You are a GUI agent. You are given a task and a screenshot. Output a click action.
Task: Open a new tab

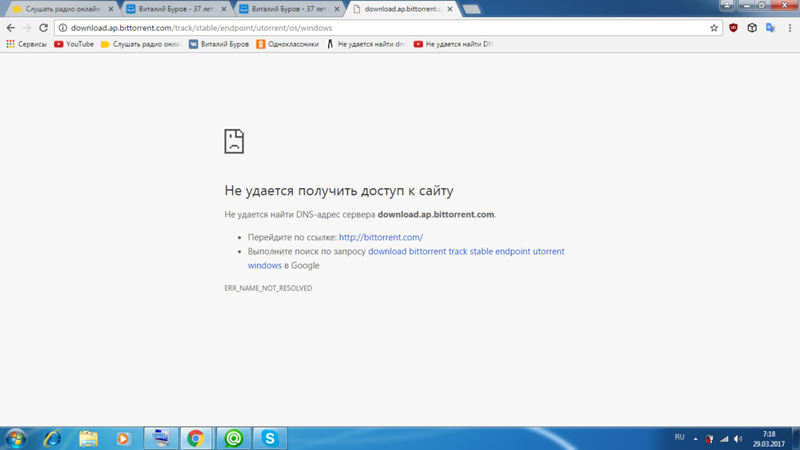(471, 9)
